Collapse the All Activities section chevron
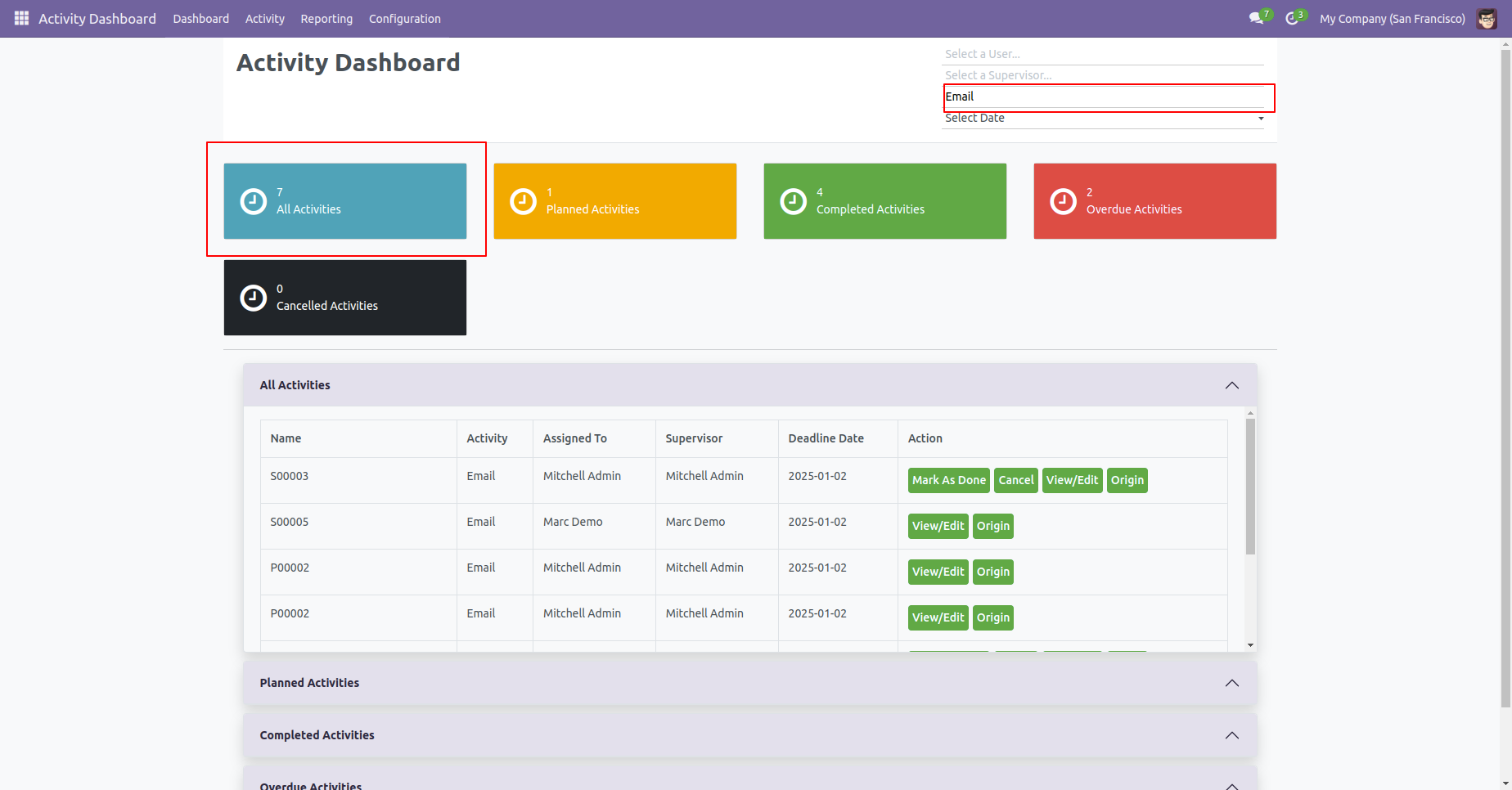The width and height of the screenshot is (1512, 790). 1231,385
